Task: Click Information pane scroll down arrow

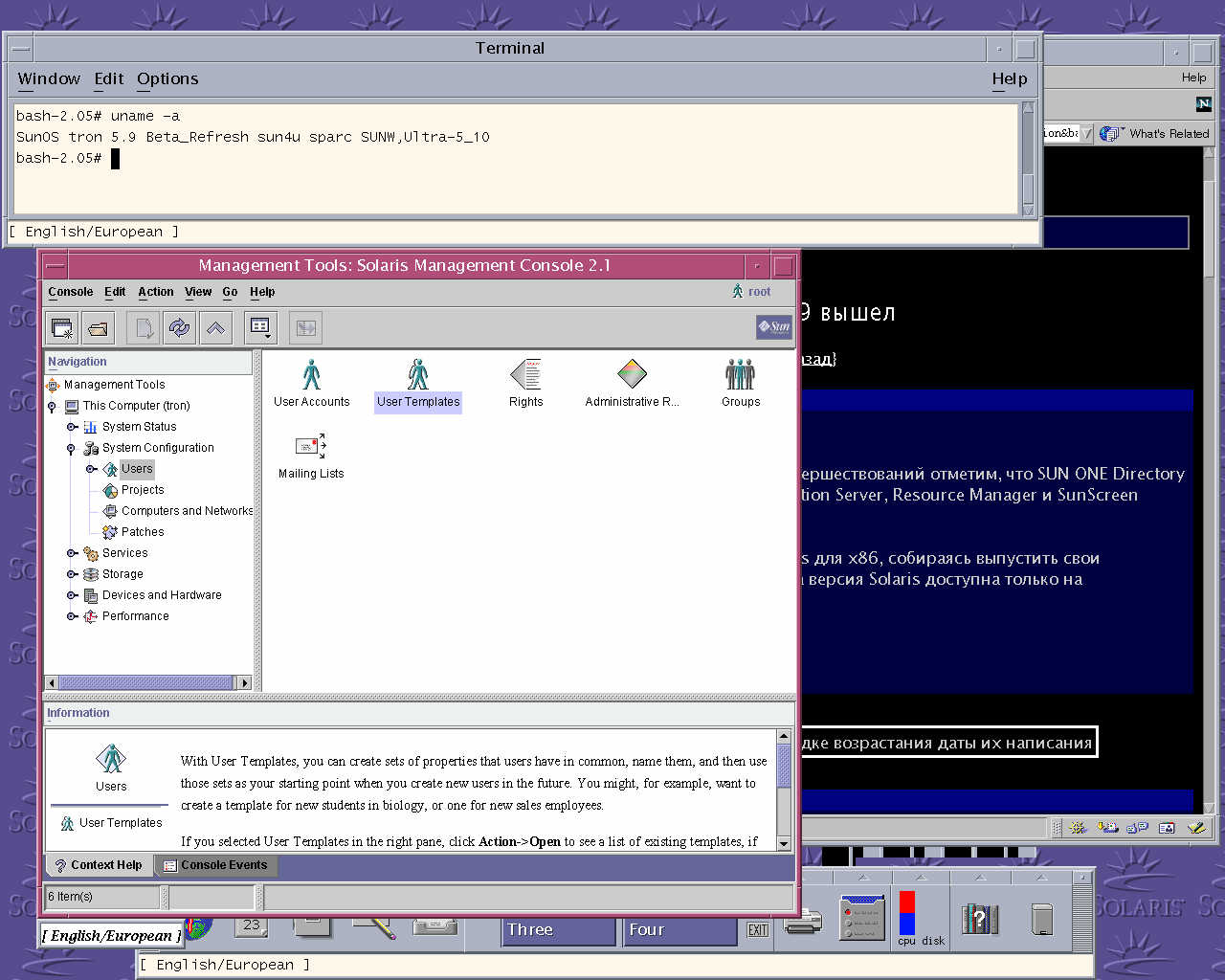Action: pos(784,843)
